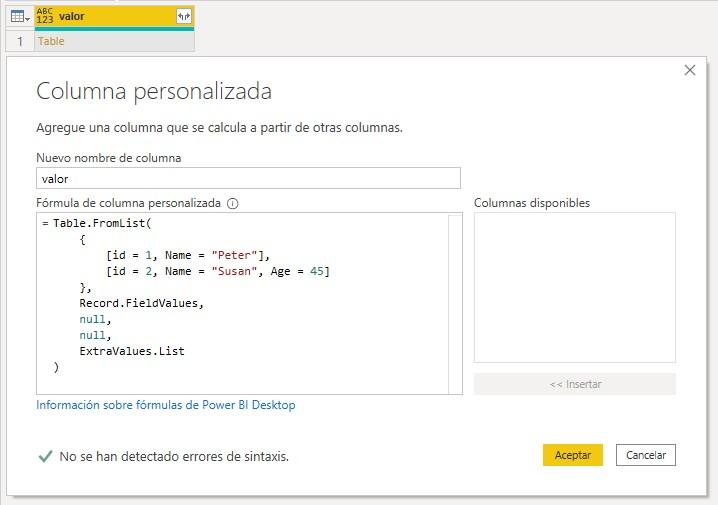
Task: Open Información sobre fórmulas de Power BI Desktop
Action: point(166,405)
